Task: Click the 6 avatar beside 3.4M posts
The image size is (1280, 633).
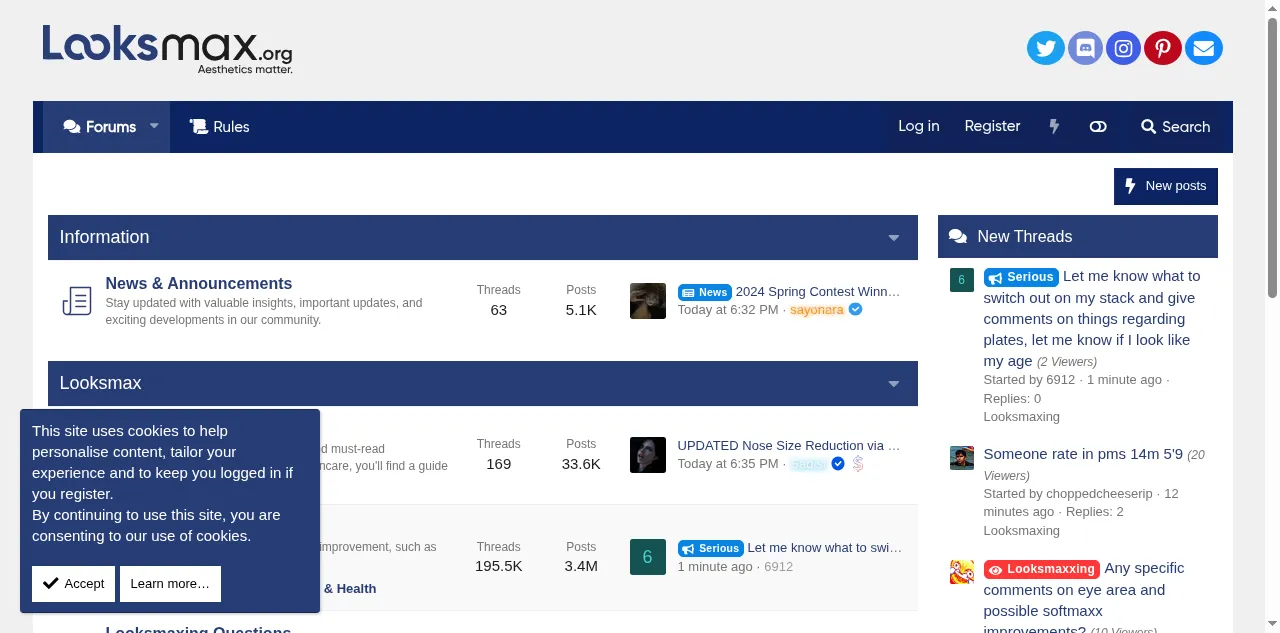Action: [648, 557]
